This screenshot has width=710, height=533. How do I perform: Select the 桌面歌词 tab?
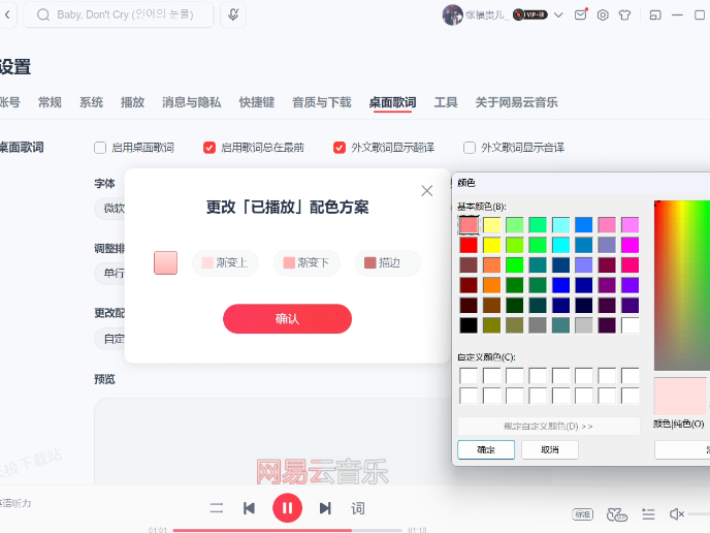coord(393,102)
